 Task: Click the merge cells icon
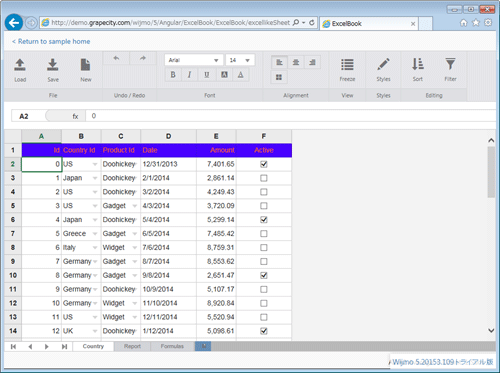tap(279, 77)
